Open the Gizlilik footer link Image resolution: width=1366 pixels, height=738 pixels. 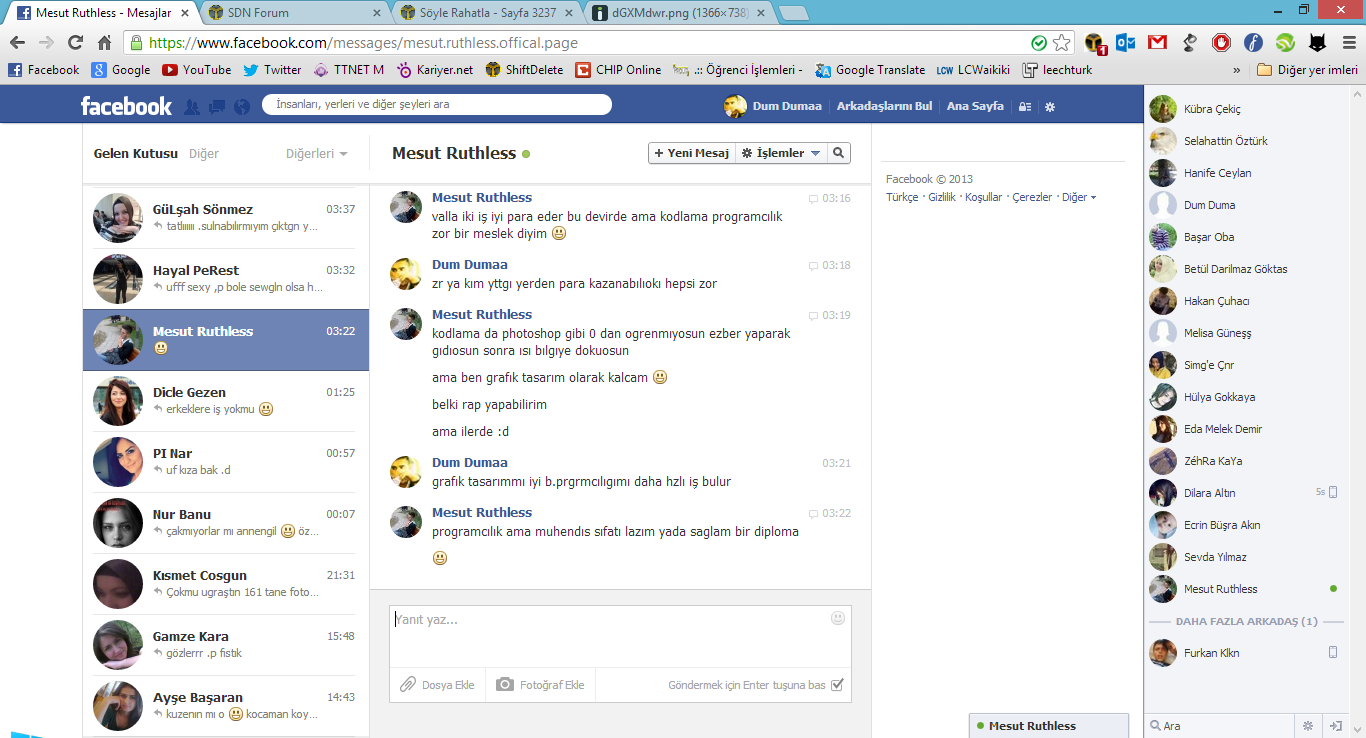click(942, 197)
